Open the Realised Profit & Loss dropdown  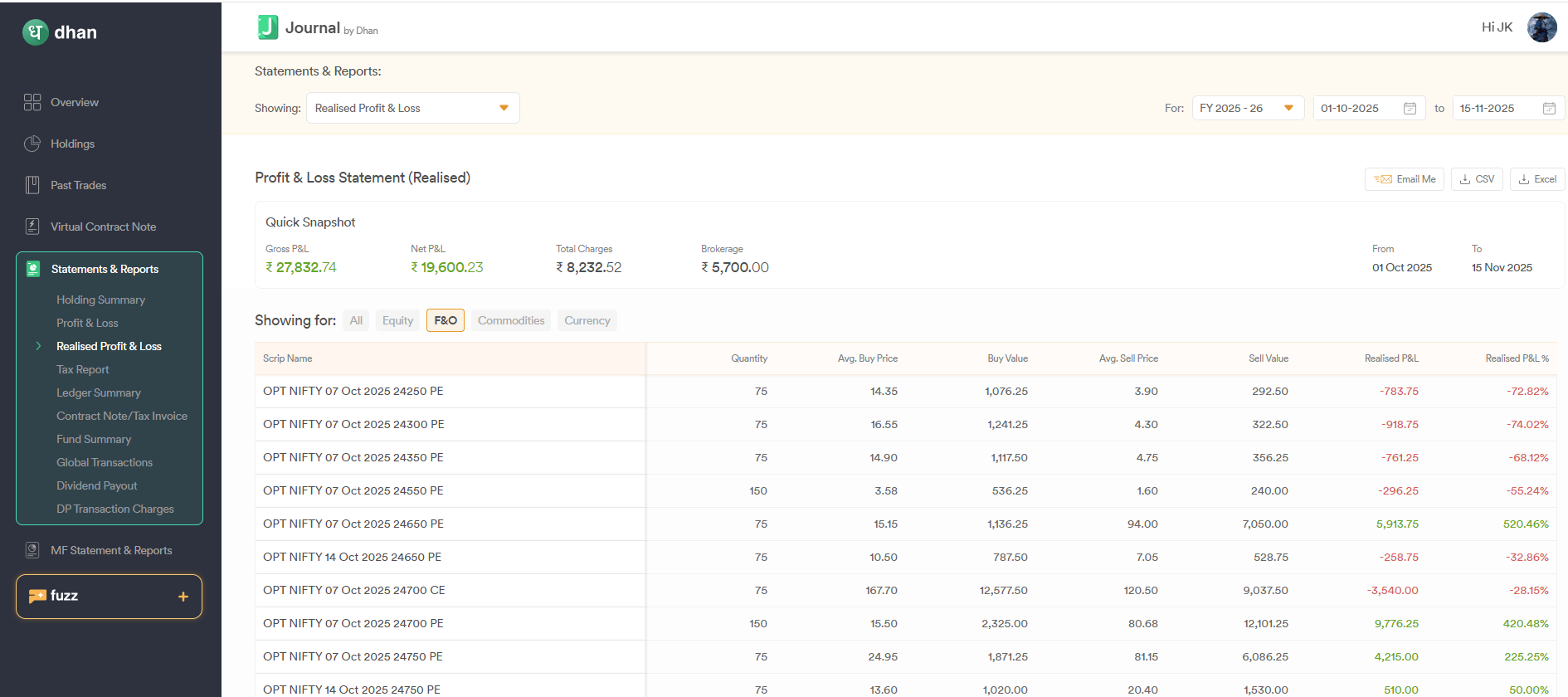412,108
